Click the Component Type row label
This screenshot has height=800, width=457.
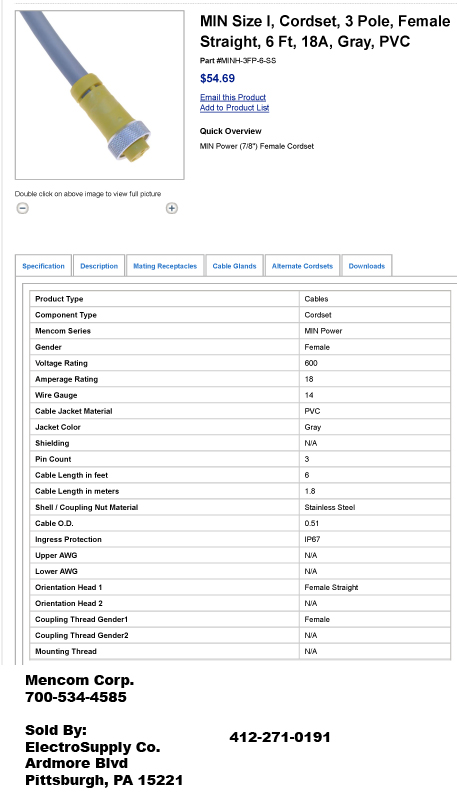pyautogui.click(x=66, y=315)
